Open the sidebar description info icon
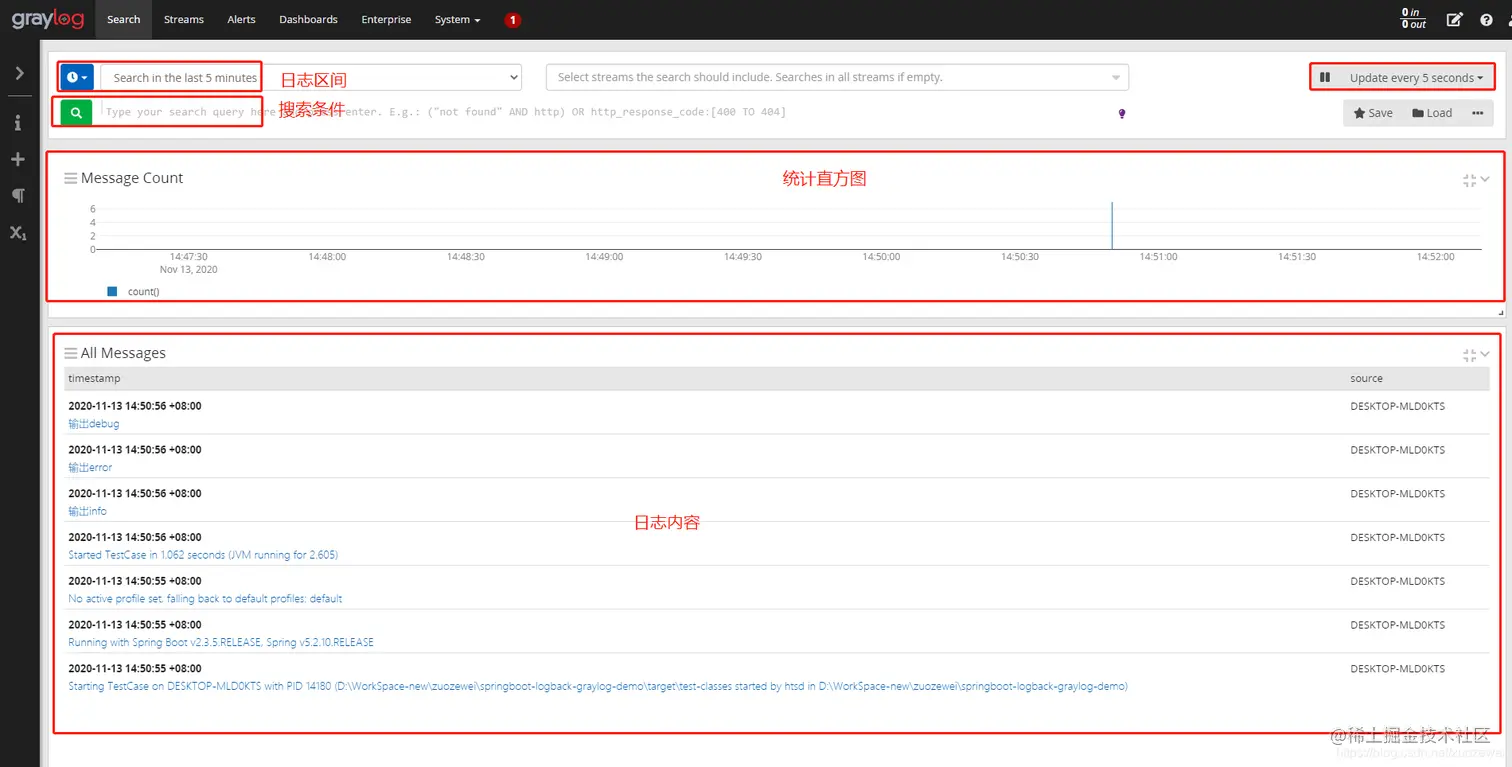1512x767 pixels. [18, 123]
